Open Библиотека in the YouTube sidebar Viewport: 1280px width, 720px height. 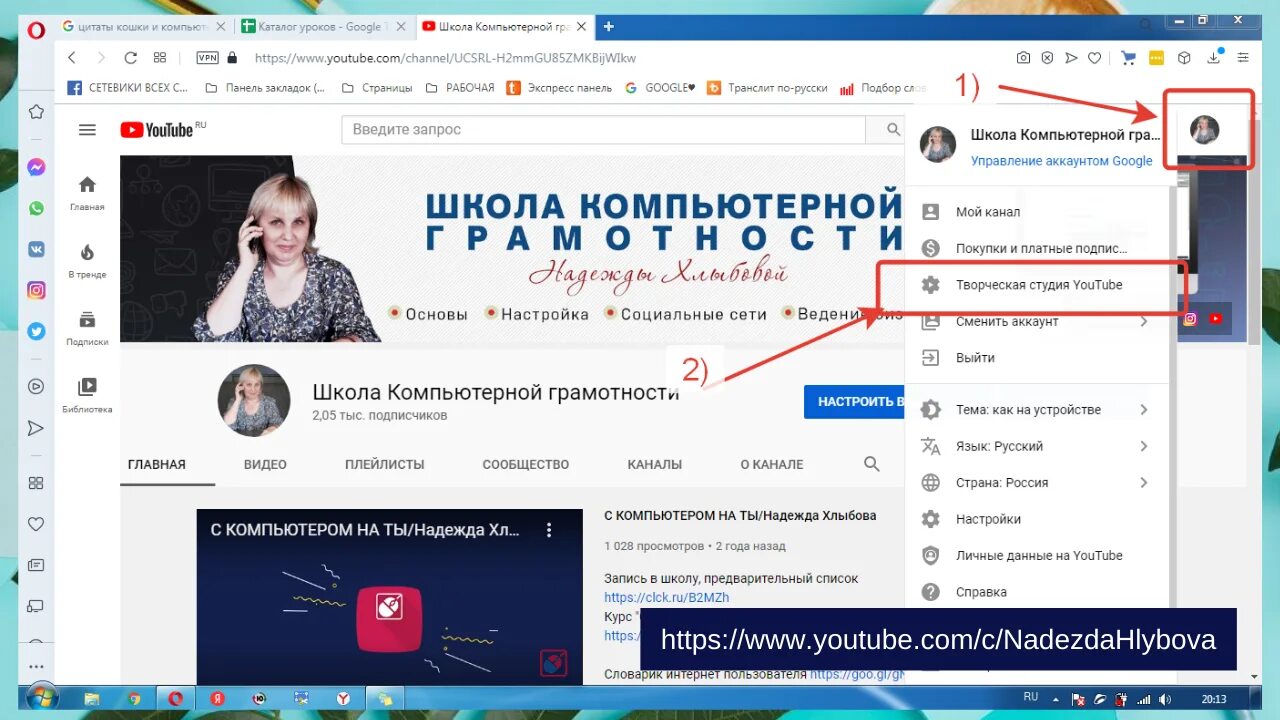[x=87, y=395]
